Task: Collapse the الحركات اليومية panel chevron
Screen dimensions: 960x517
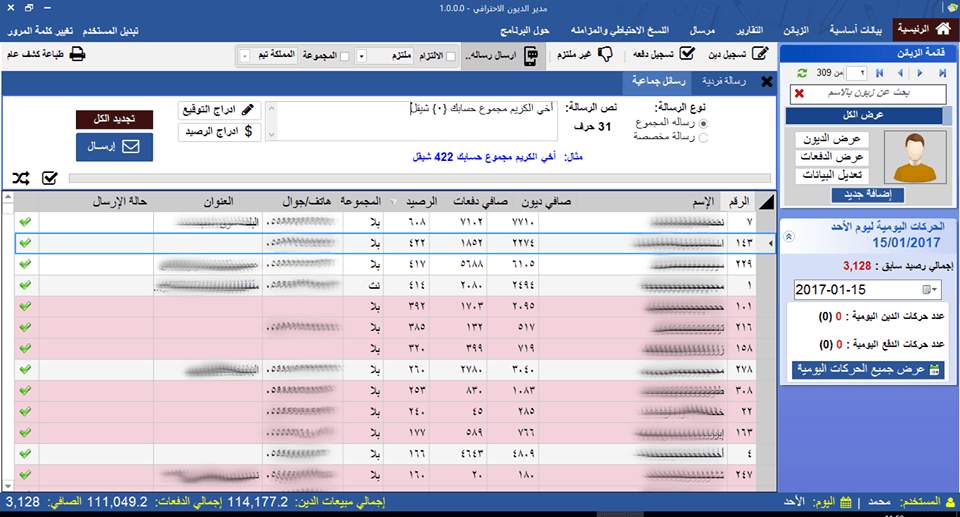Action: tap(789, 236)
